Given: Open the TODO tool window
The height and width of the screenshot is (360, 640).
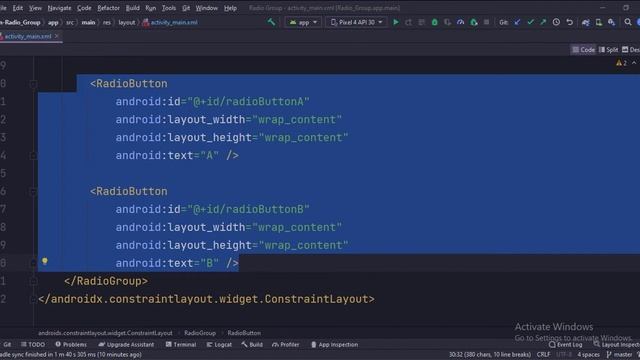Looking at the screenshot, I should (x=33, y=344).
